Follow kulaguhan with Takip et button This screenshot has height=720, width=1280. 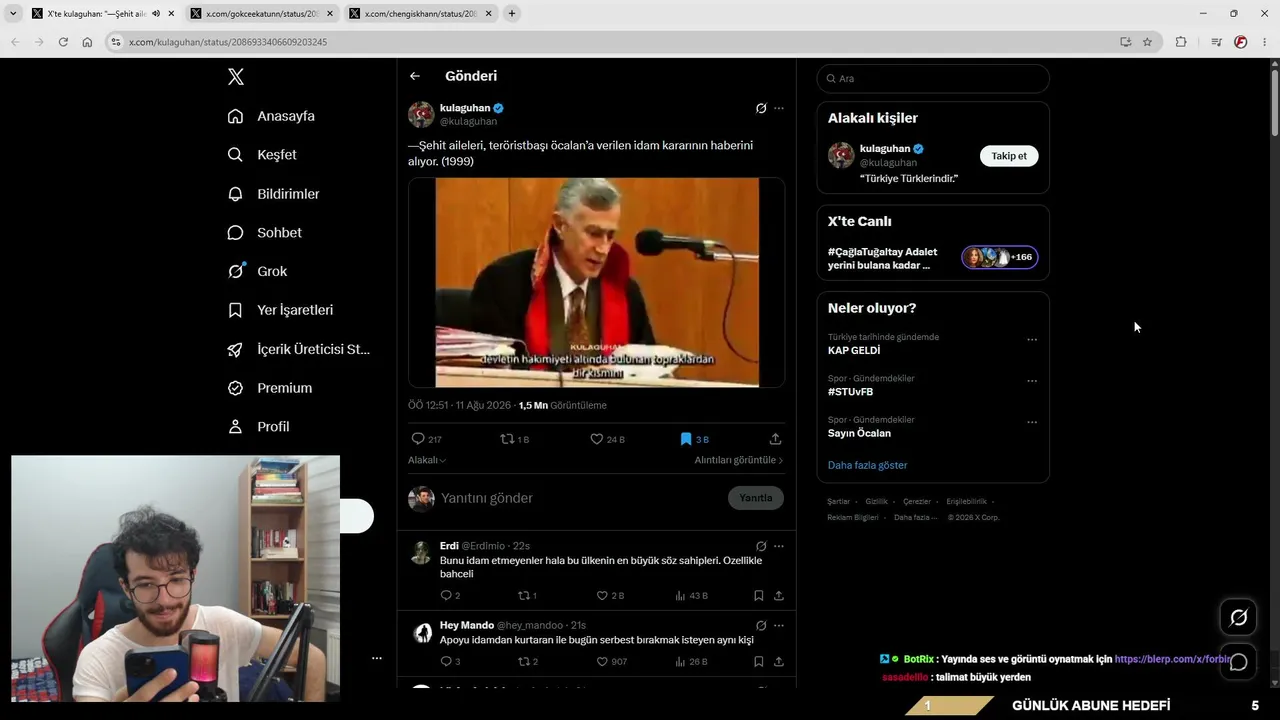click(x=1009, y=156)
